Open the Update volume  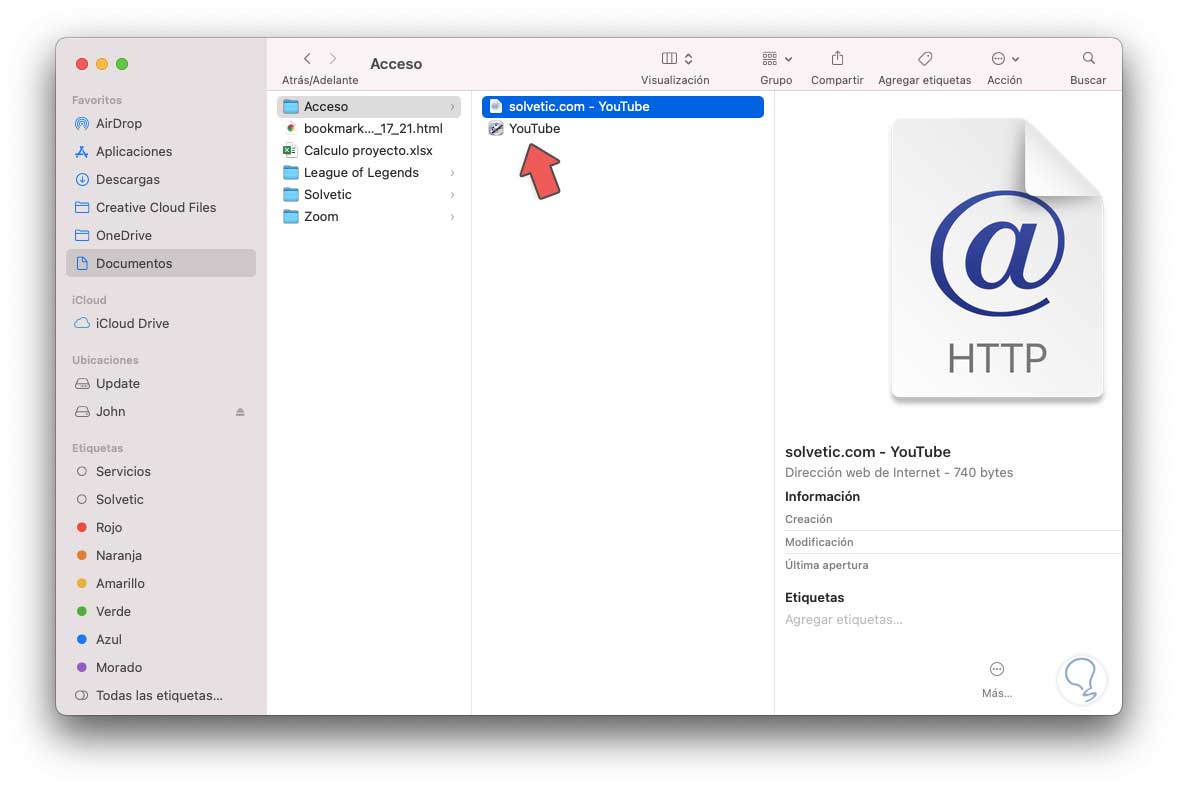[161, 383]
